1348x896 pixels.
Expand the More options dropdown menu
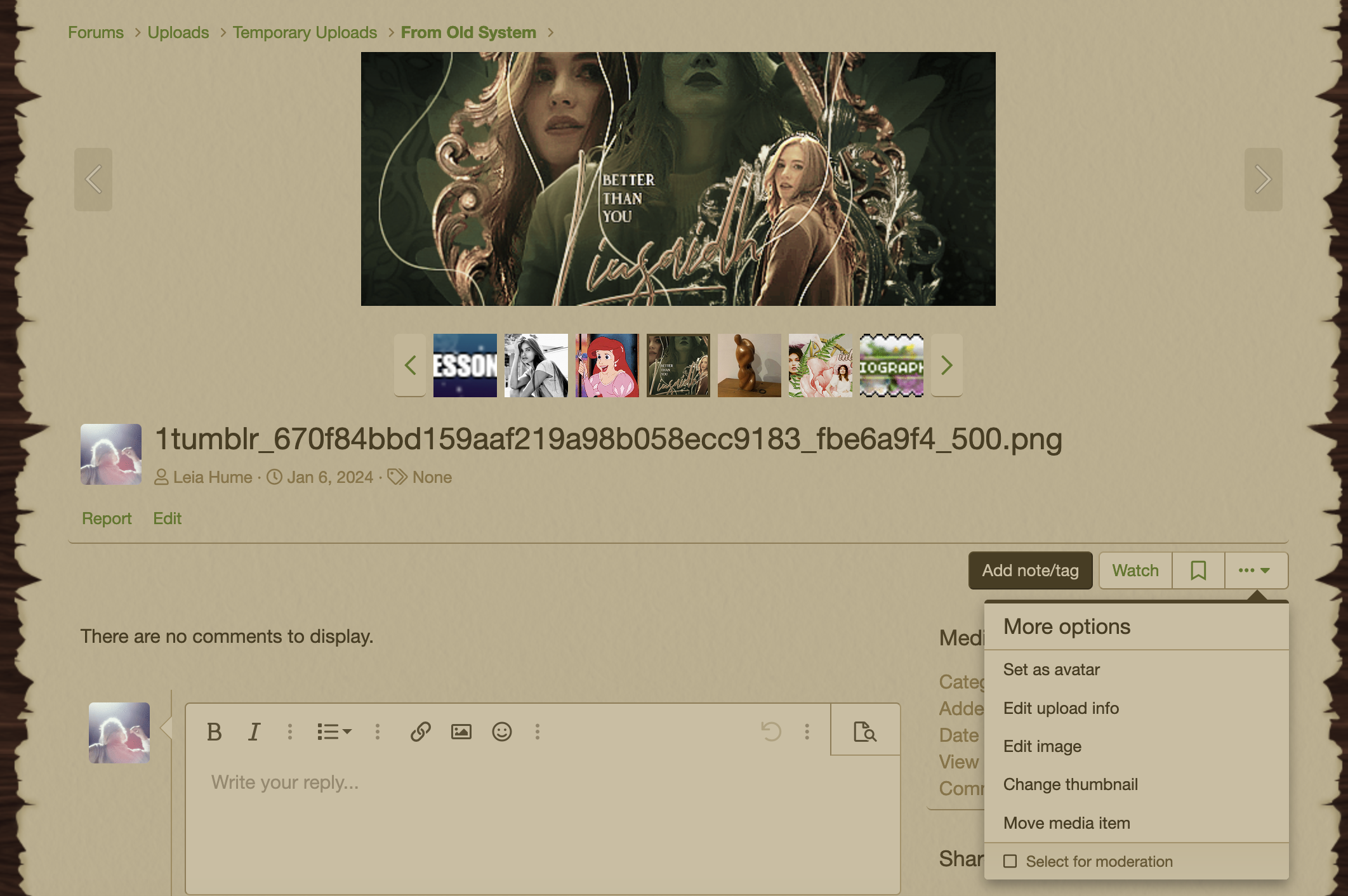[x=1254, y=570]
